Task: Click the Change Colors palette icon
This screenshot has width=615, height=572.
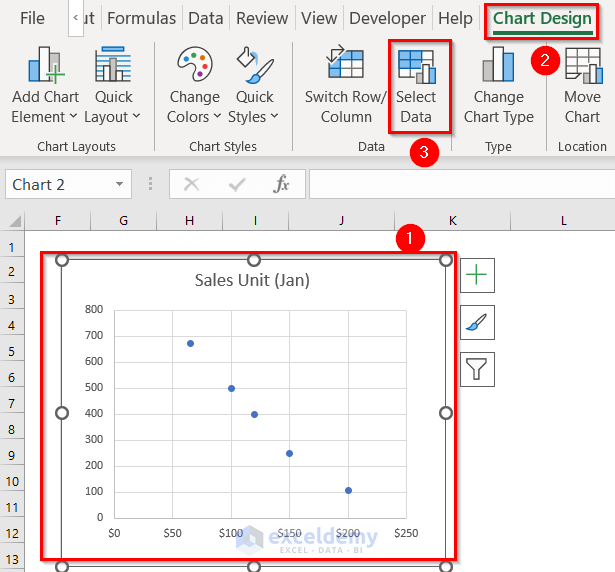Action: pyautogui.click(x=195, y=64)
